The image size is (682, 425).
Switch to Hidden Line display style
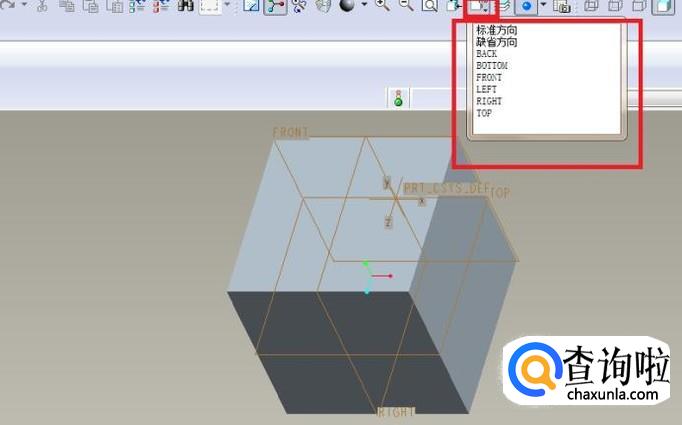(x=615, y=6)
